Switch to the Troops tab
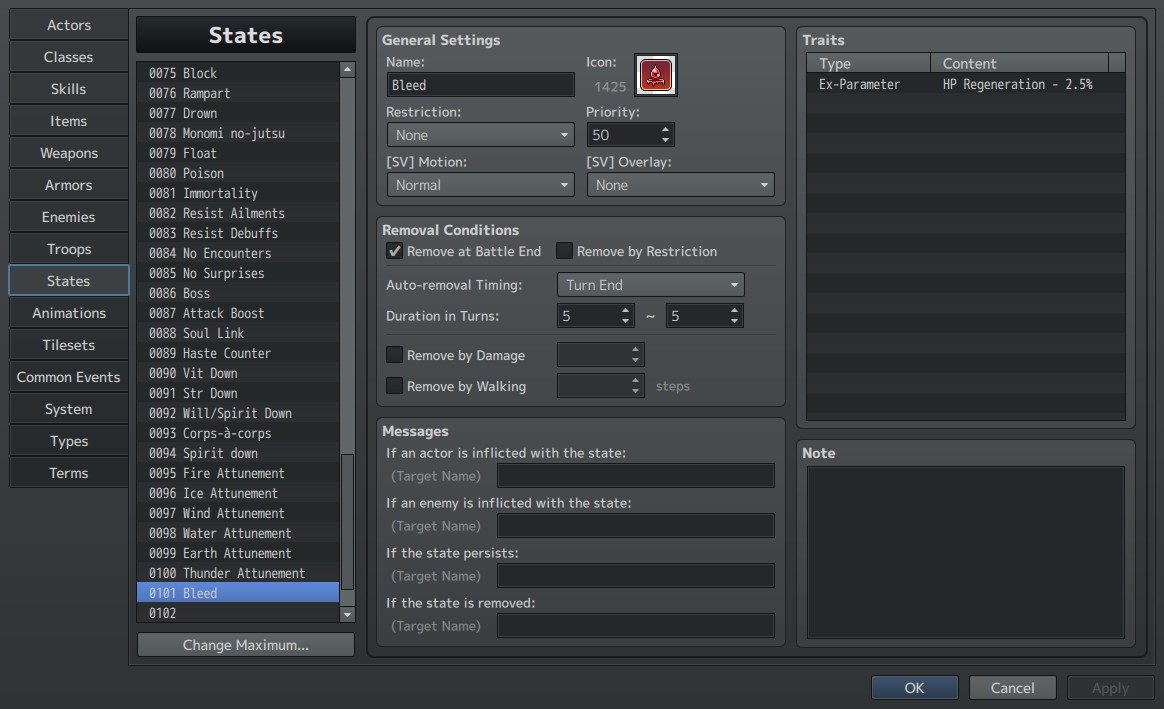Viewport: 1164px width, 709px height. coord(68,249)
